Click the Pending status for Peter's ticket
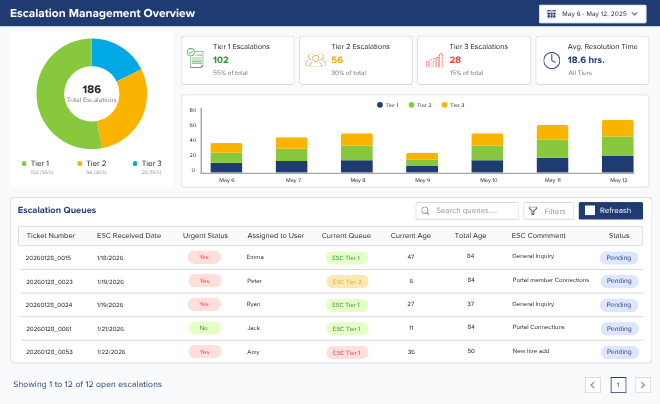Viewport: 660px width, 404px height. tap(619, 281)
